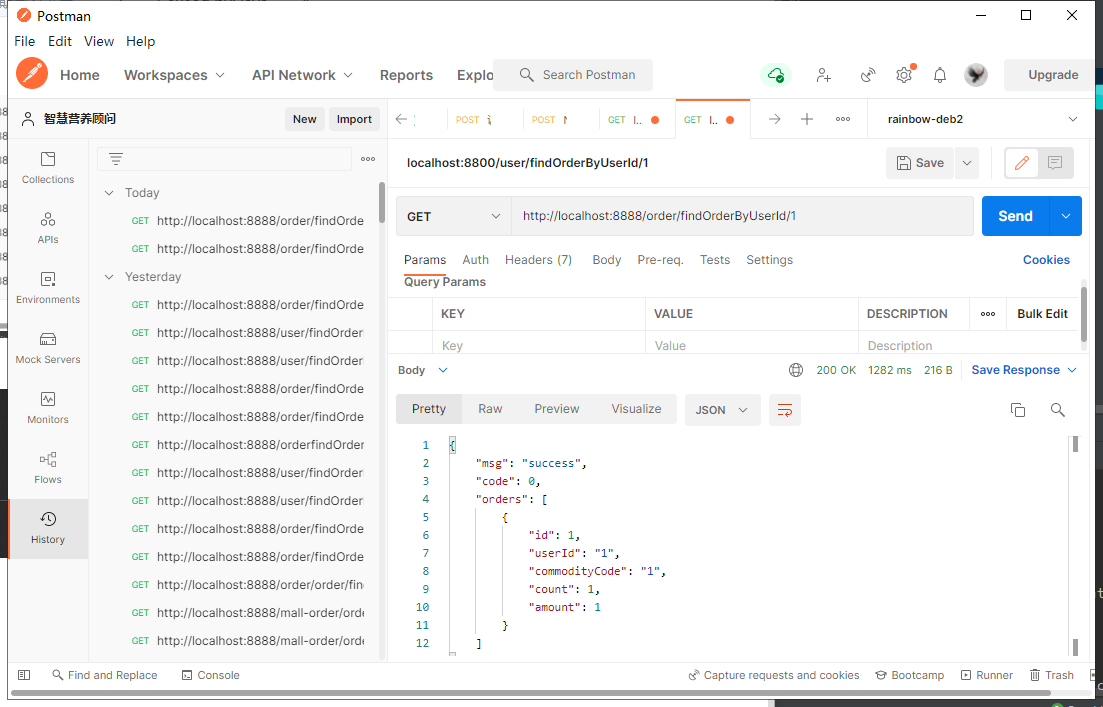Open Environments in the sidebar
The width and height of the screenshot is (1103, 707).
coord(48,288)
